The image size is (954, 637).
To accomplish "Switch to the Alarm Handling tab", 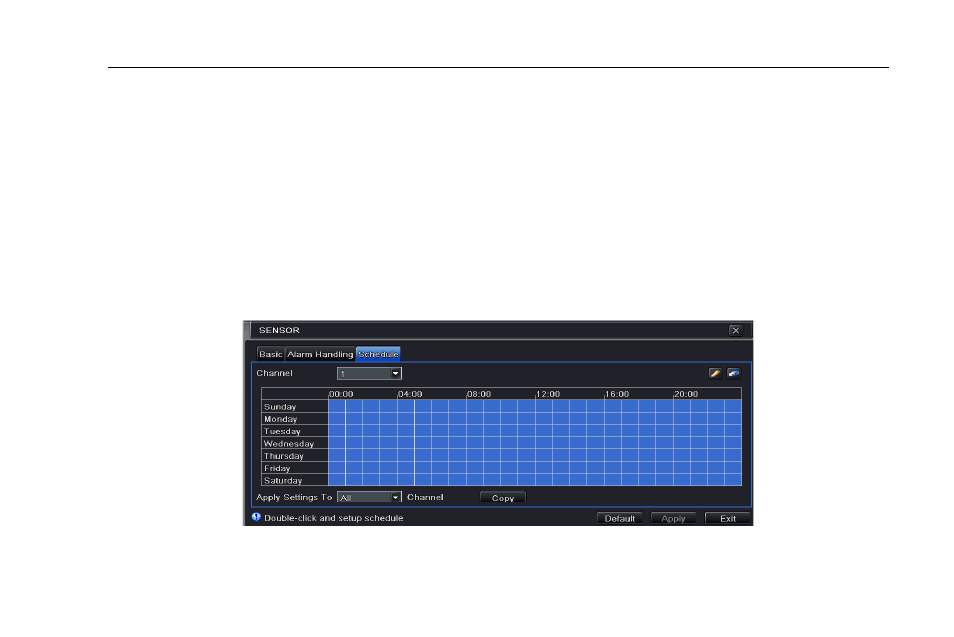I will 320,354.
